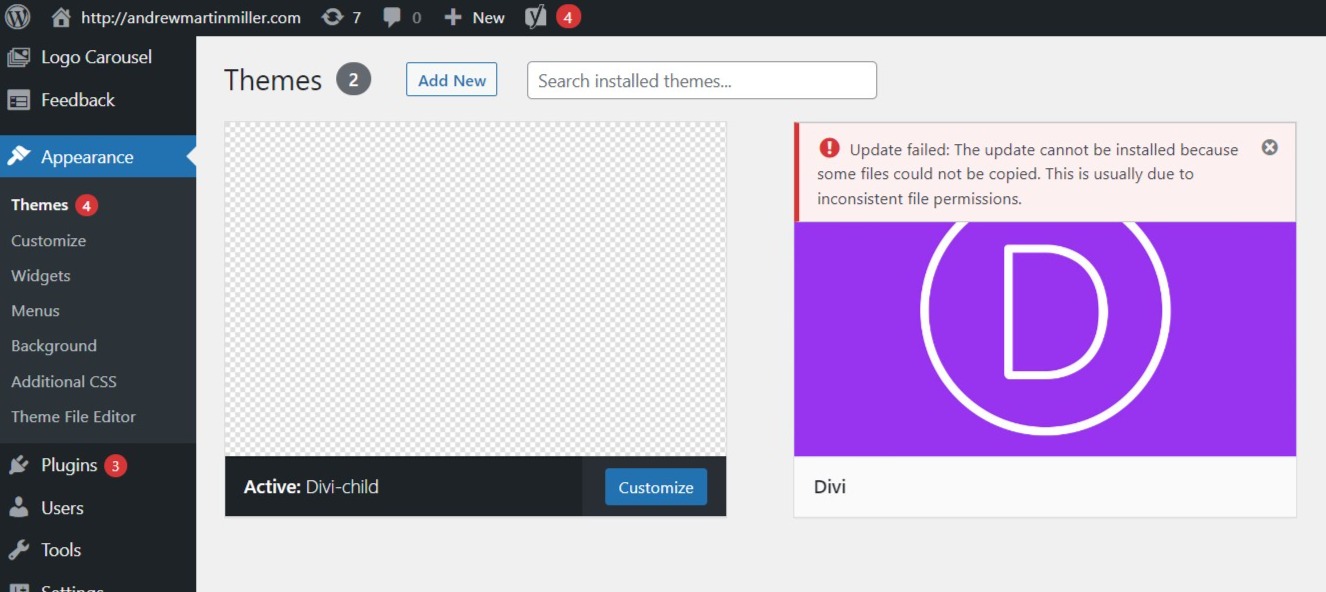This screenshot has height=592, width=1326.
Task: Click the WordPress logo icon
Action: coord(18,17)
